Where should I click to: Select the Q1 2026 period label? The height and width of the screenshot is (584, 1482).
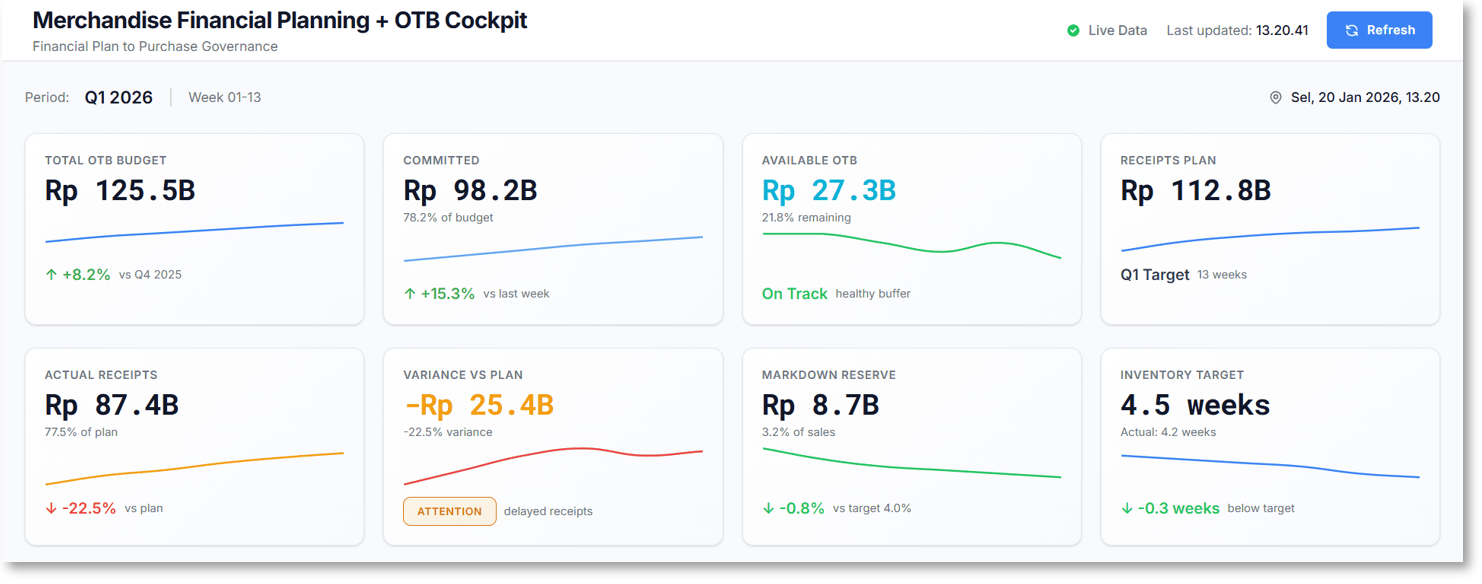tap(118, 98)
